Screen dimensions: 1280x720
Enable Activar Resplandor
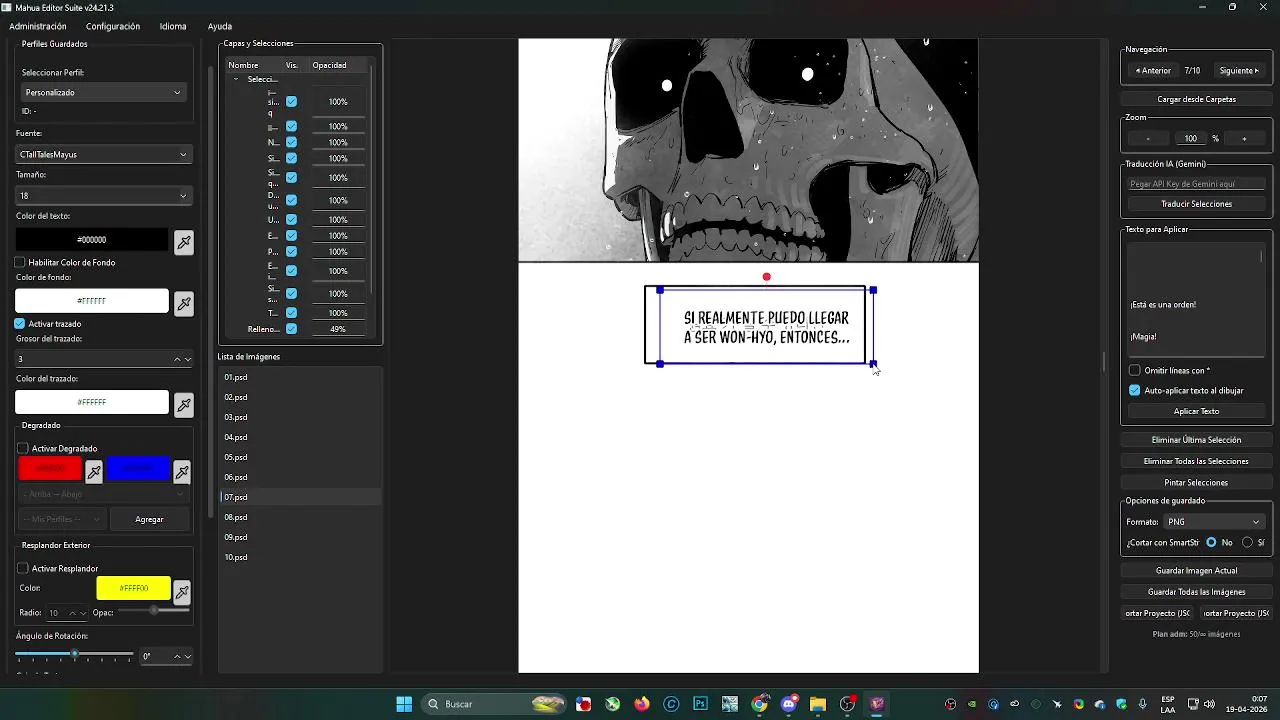coord(23,568)
